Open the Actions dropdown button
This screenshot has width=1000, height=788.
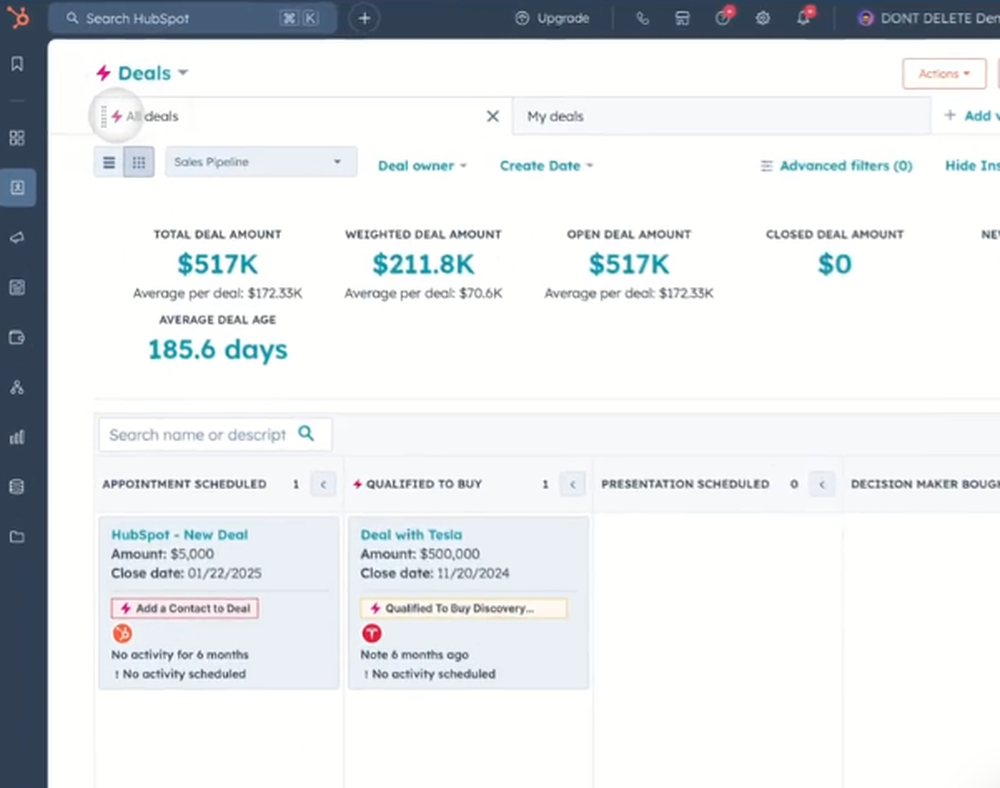tap(944, 74)
